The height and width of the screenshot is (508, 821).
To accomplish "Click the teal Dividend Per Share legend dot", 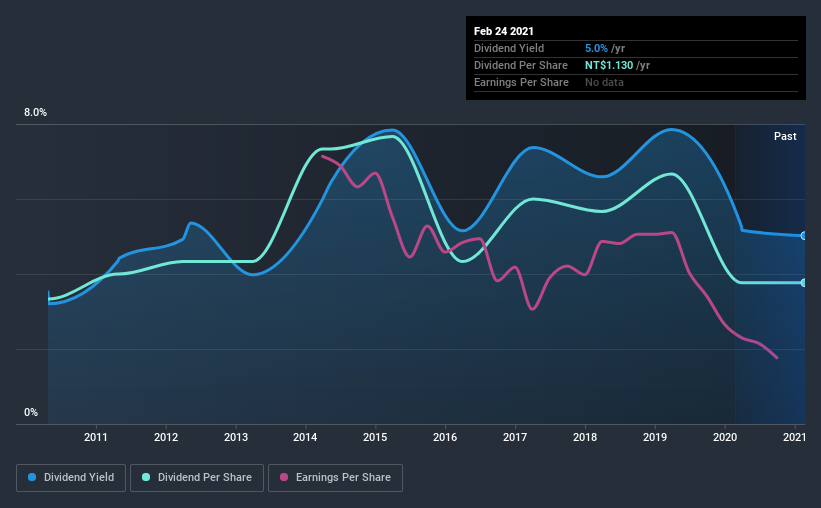I will tap(146, 477).
